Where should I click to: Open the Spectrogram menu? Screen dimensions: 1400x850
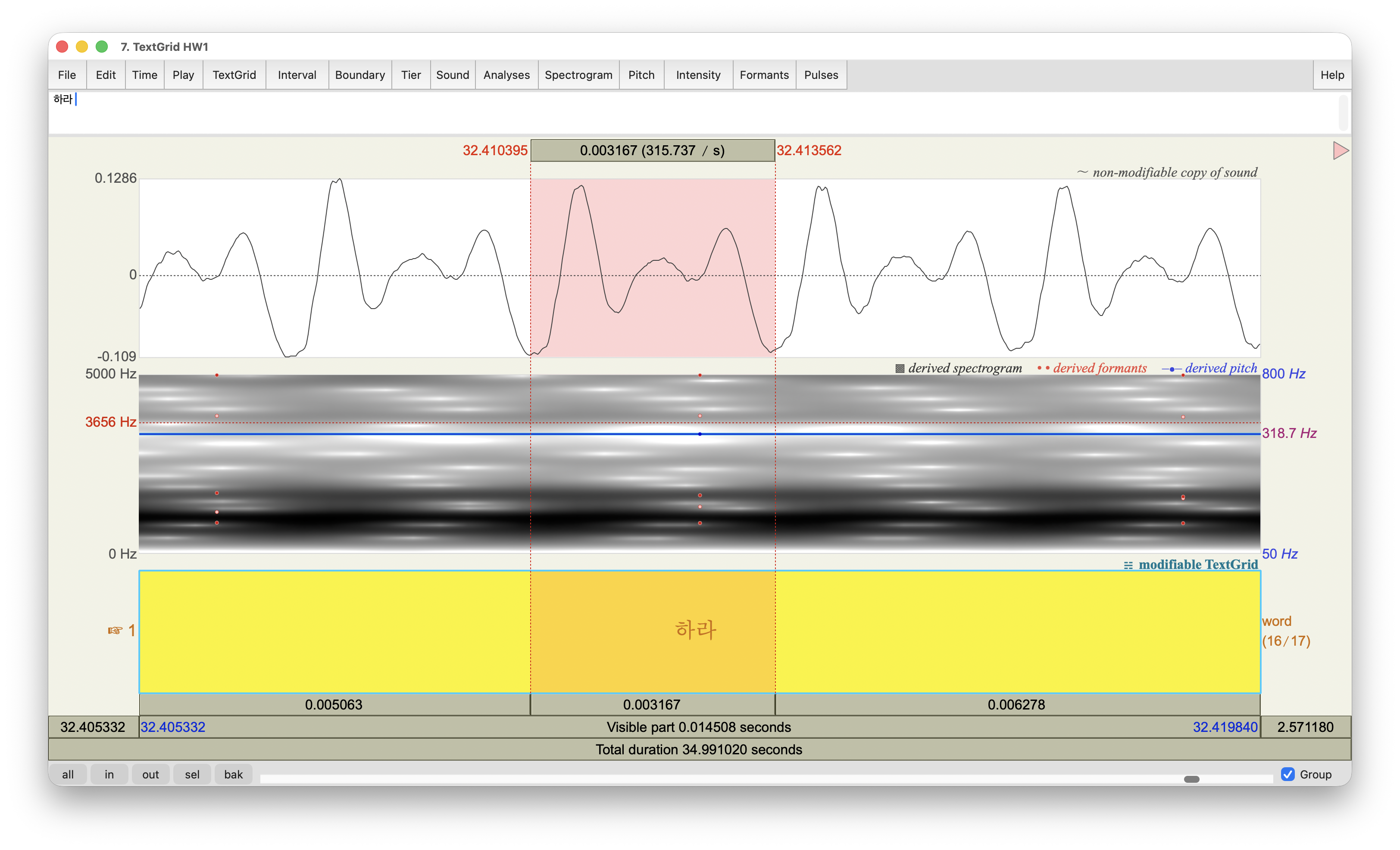(578, 75)
